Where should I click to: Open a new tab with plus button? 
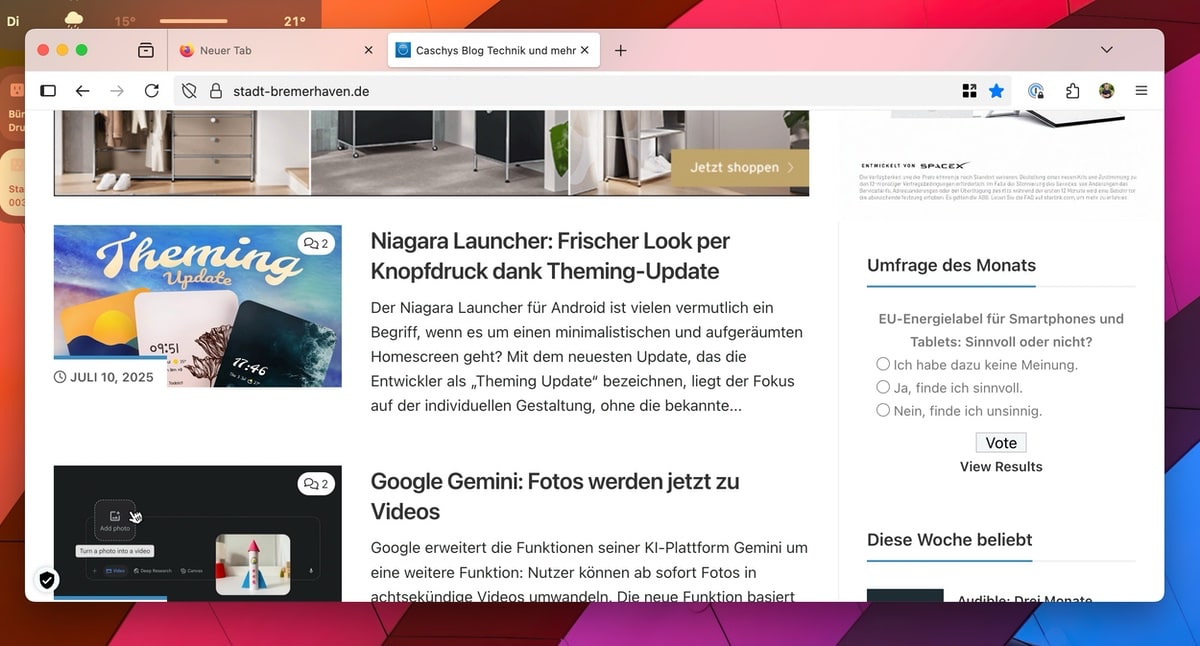tap(620, 50)
